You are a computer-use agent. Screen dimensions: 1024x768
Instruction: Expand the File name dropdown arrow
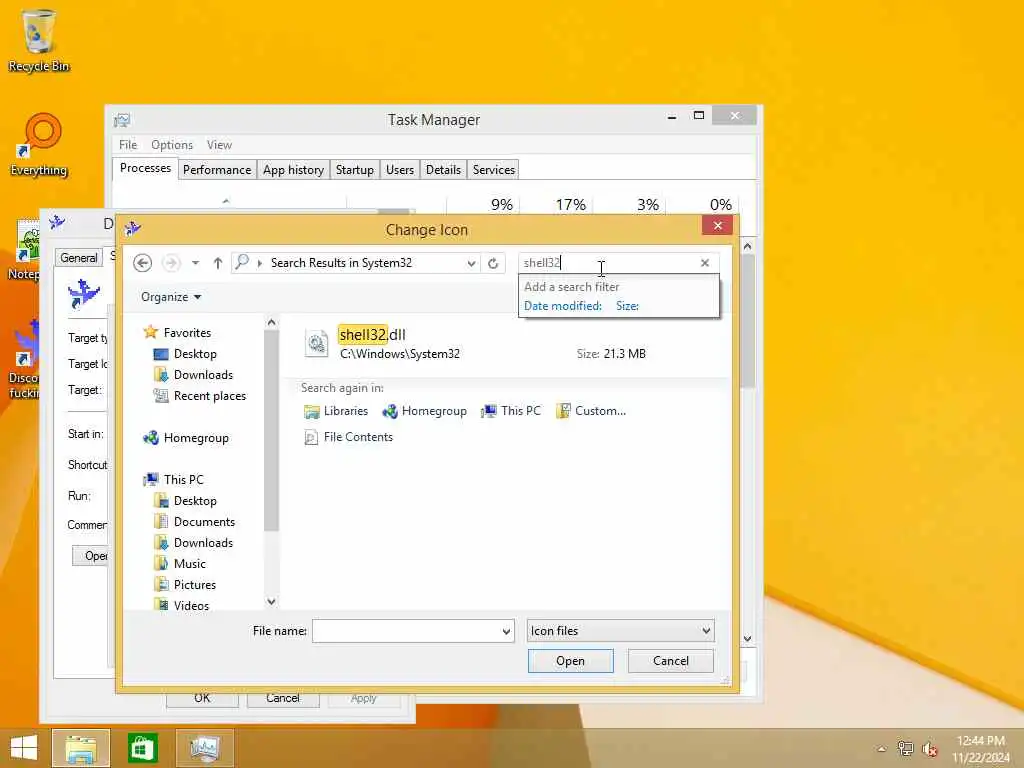click(x=506, y=631)
